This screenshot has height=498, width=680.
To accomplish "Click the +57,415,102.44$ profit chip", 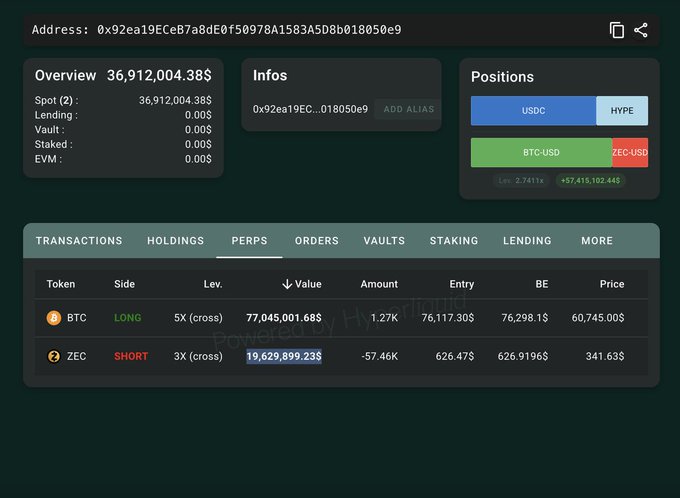I will (x=590, y=180).
